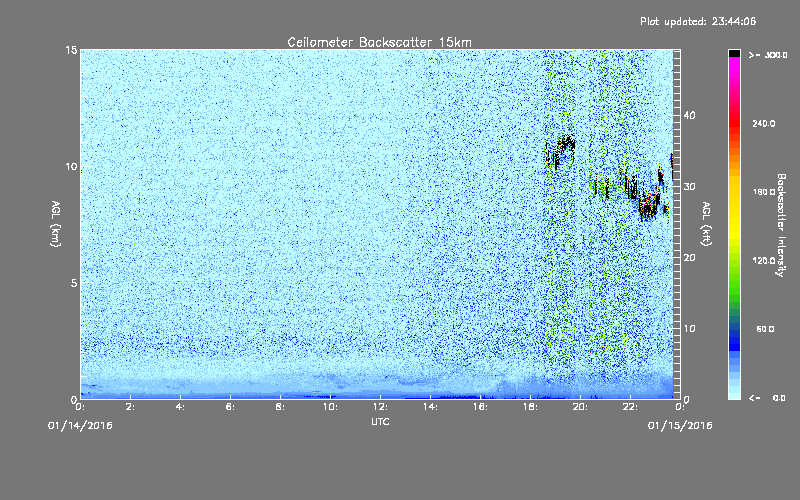Click the 'Ceilometer Backscatter 15km' plot title
800x500 pixels.
point(379,42)
